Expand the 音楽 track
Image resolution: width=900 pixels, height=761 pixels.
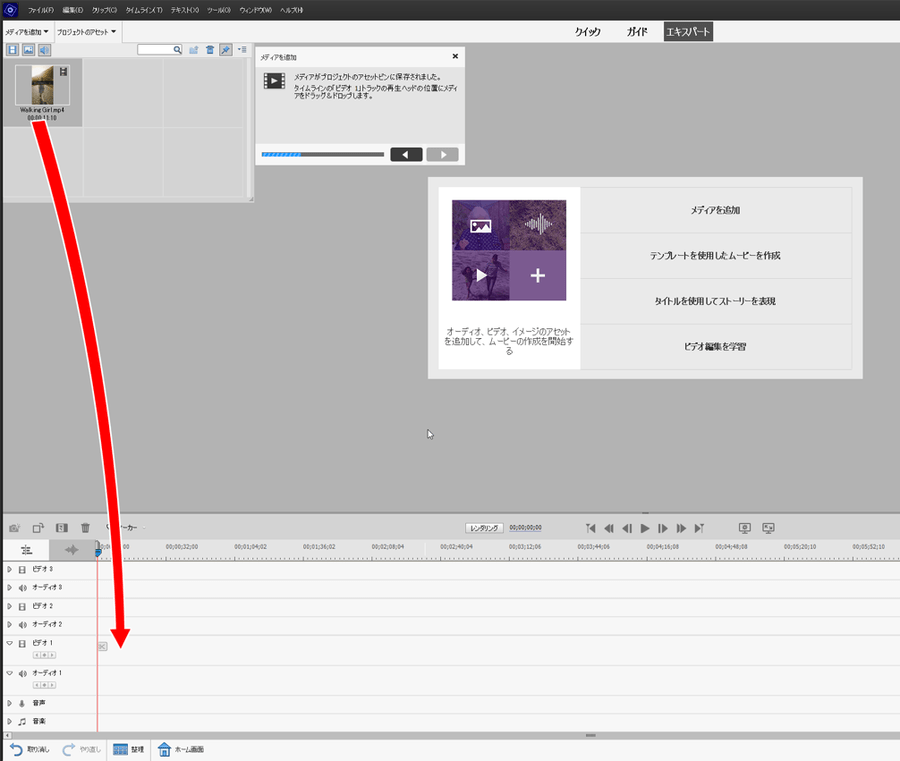pyautogui.click(x=9, y=721)
